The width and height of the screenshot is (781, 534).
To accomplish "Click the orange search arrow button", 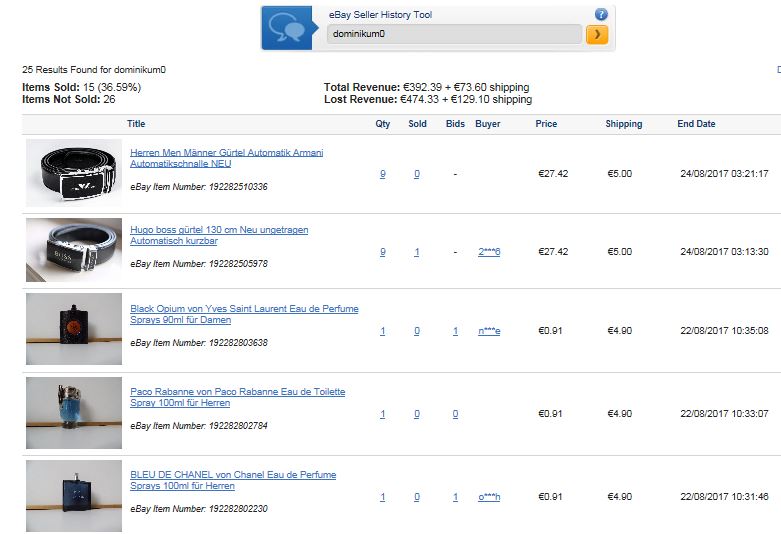I will [x=597, y=34].
